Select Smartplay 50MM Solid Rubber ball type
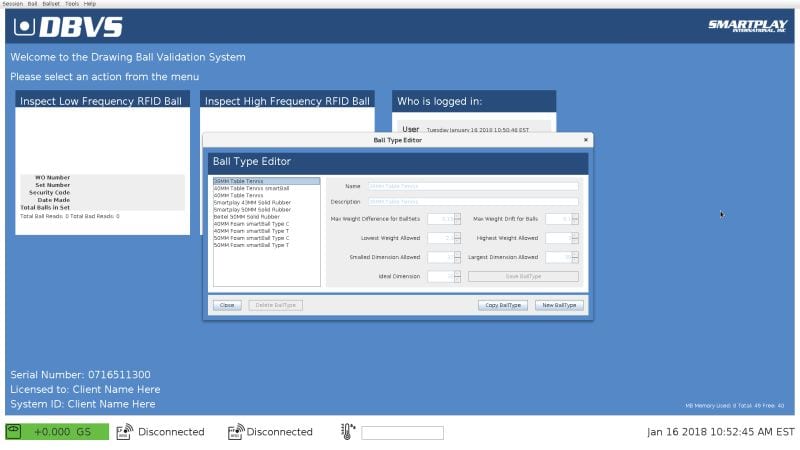 [266, 210]
